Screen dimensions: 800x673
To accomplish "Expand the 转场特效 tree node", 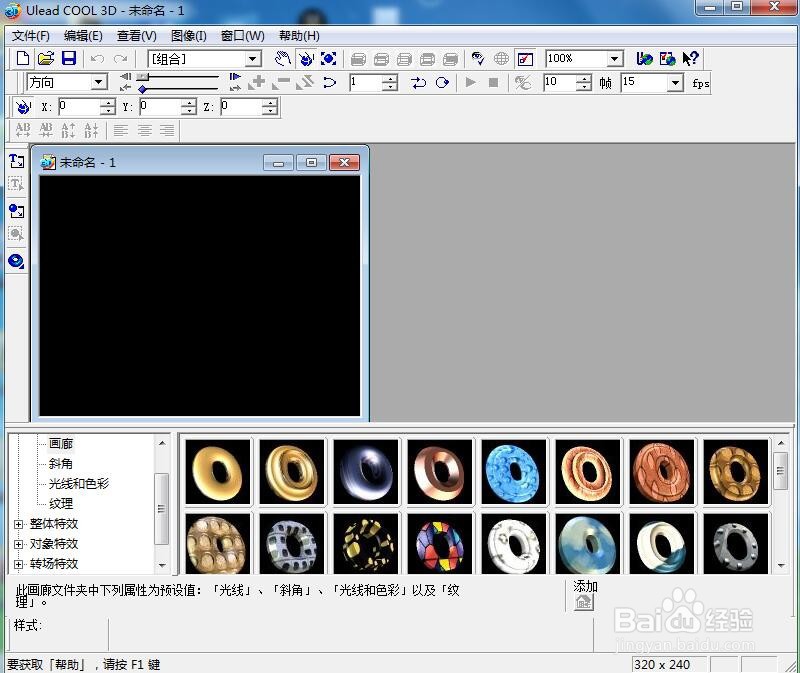I will click(x=18, y=564).
